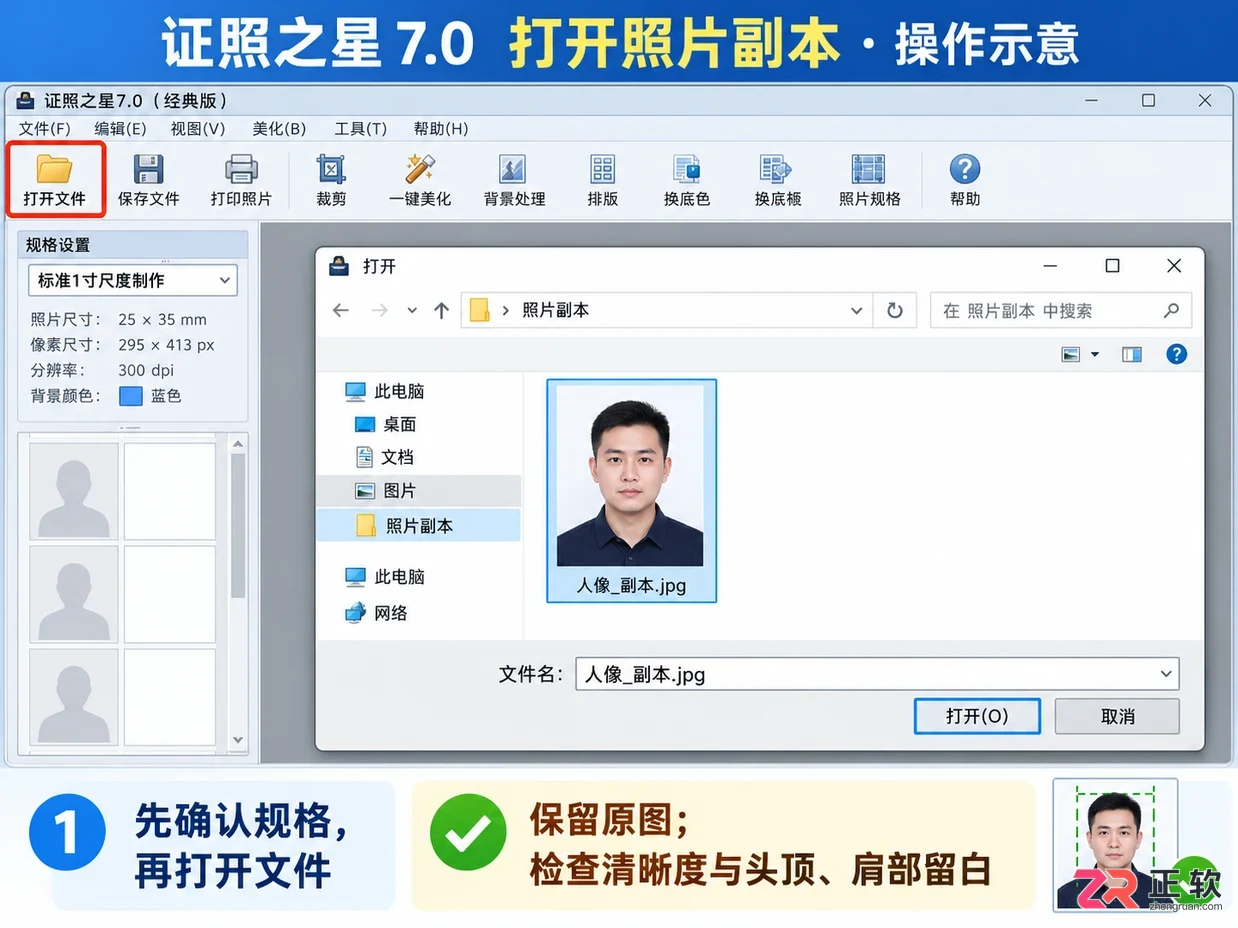1238x928 pixels.
Task: Open the 编辑(E) menu
Action: coord(121,129)
